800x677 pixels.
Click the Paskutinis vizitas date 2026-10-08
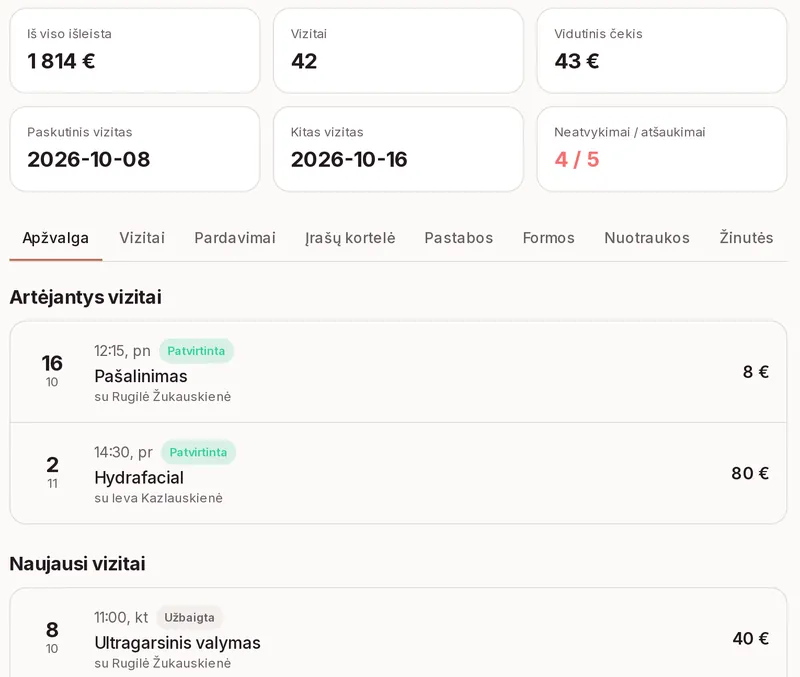pos(89,160)
